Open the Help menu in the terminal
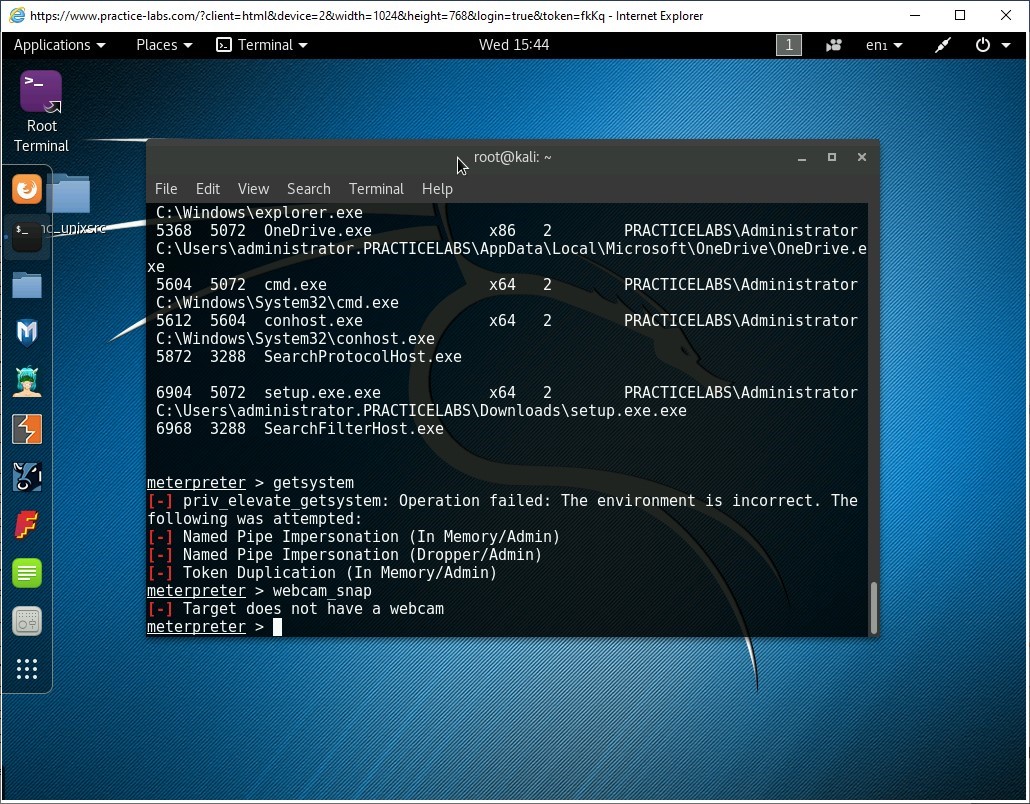Image resolution: width=1030 pixels, height=804 pixels. (x=437, y=189)
